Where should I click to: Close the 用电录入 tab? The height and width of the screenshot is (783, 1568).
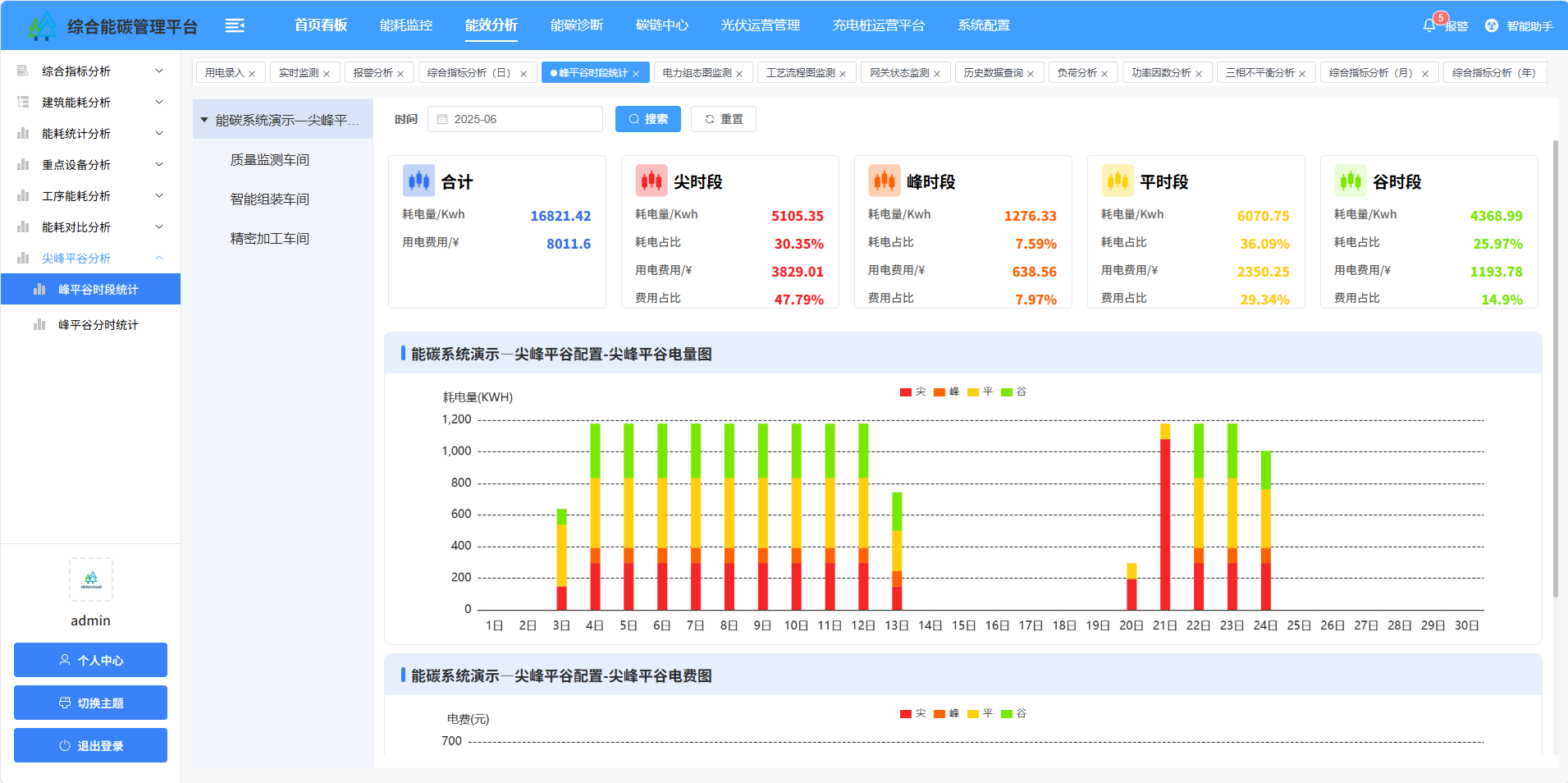pos(252,74)
